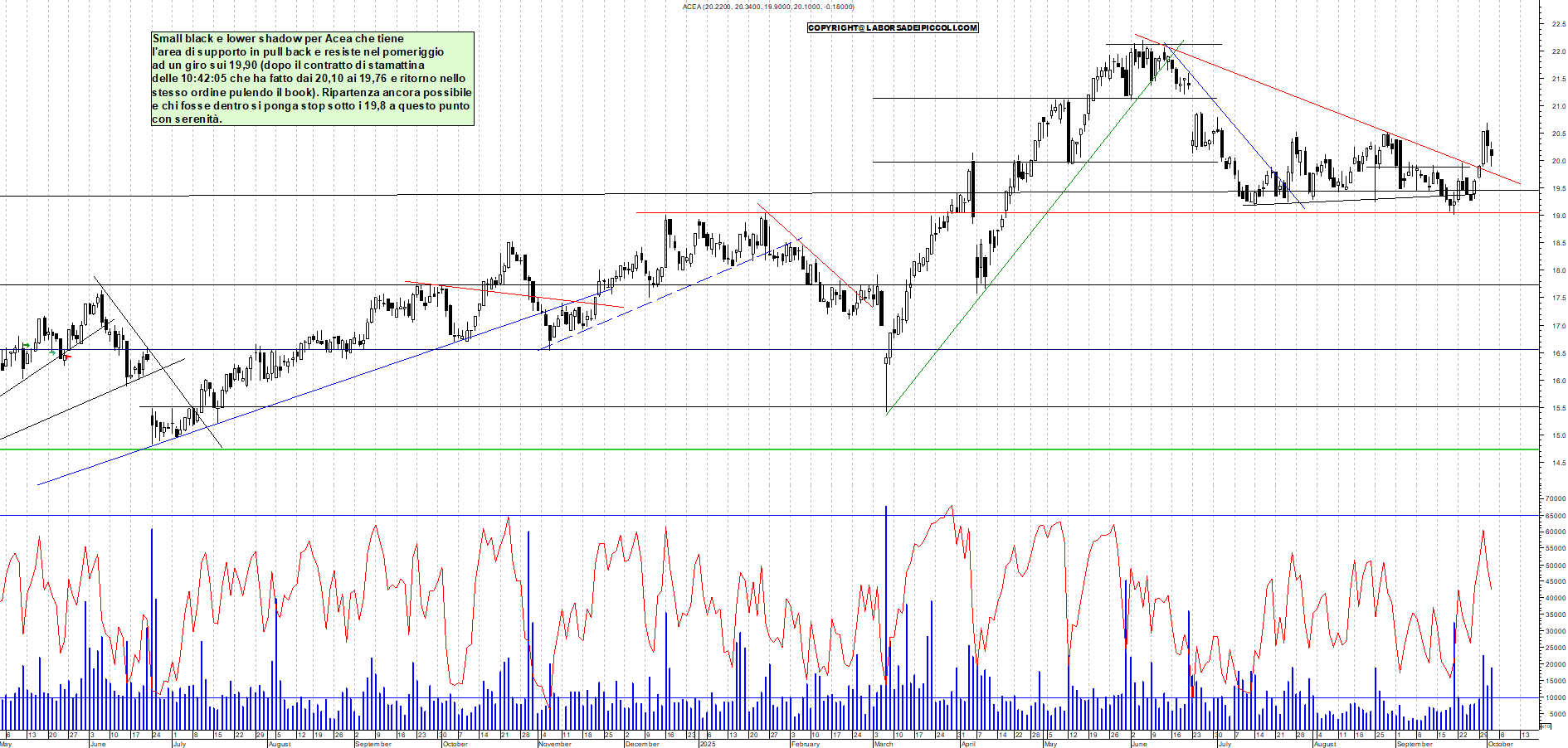The width and height of the screenshot is (1568, 748).
Task: Select the February label on the time axis
Action: click(806, 744)
